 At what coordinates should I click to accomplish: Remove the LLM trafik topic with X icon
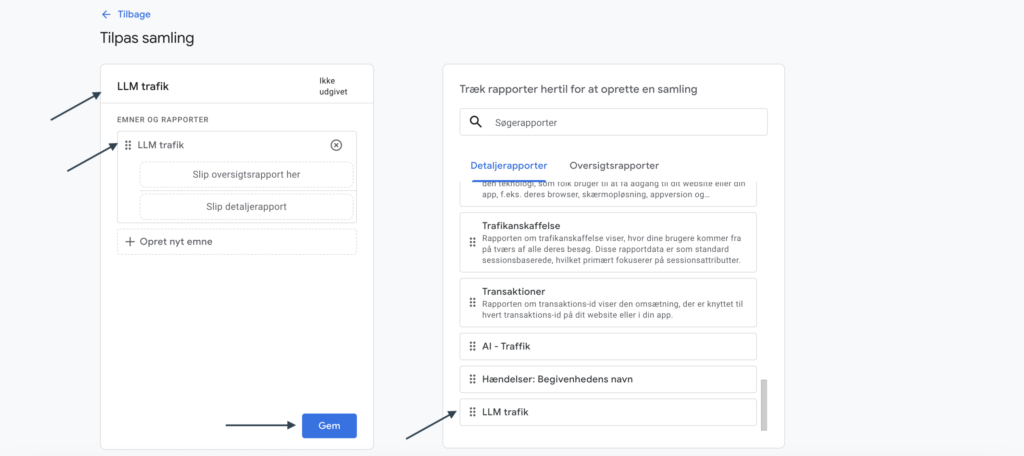coord(336,145)
